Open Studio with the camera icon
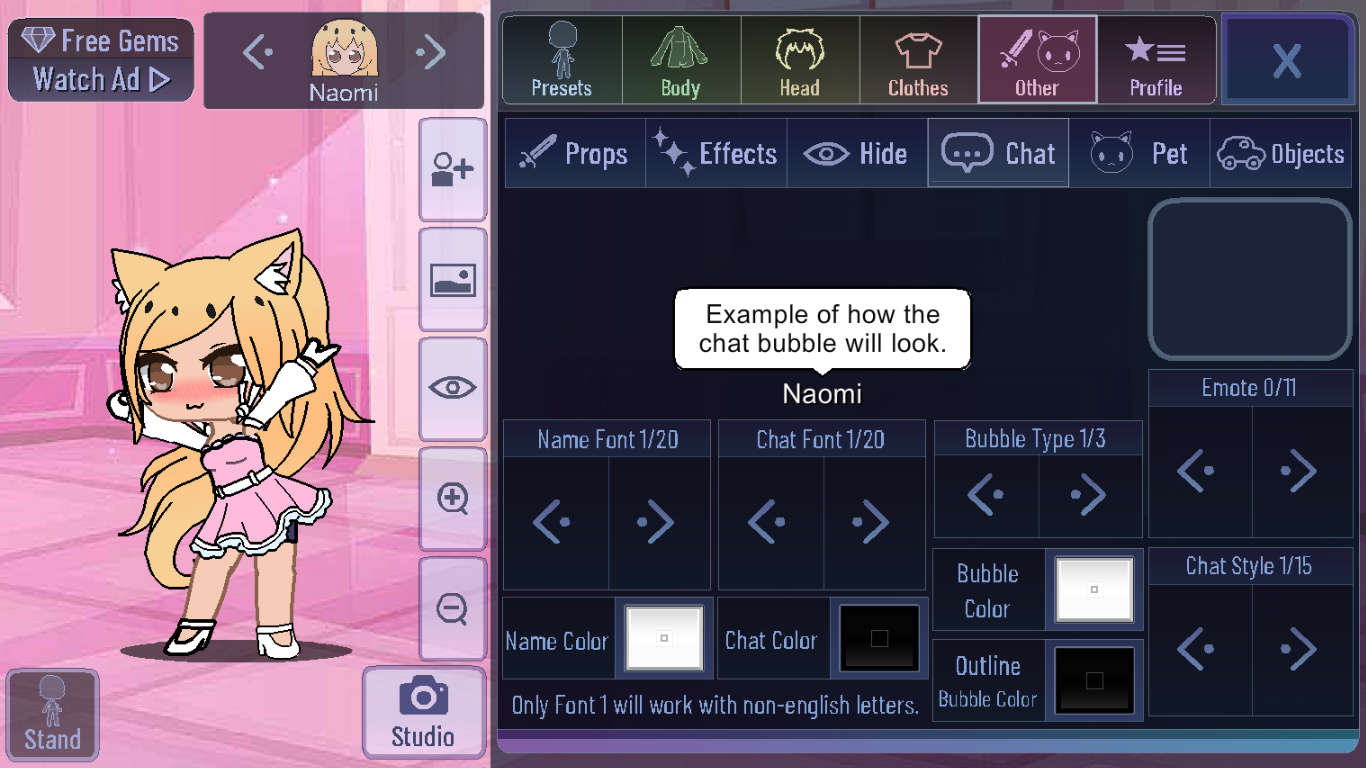 pos(423,712)
